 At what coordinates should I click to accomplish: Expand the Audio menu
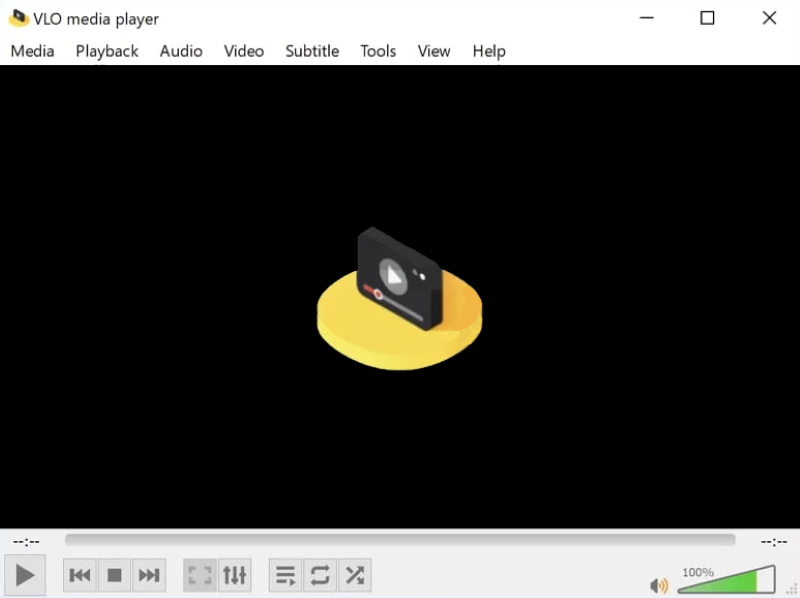181,51
